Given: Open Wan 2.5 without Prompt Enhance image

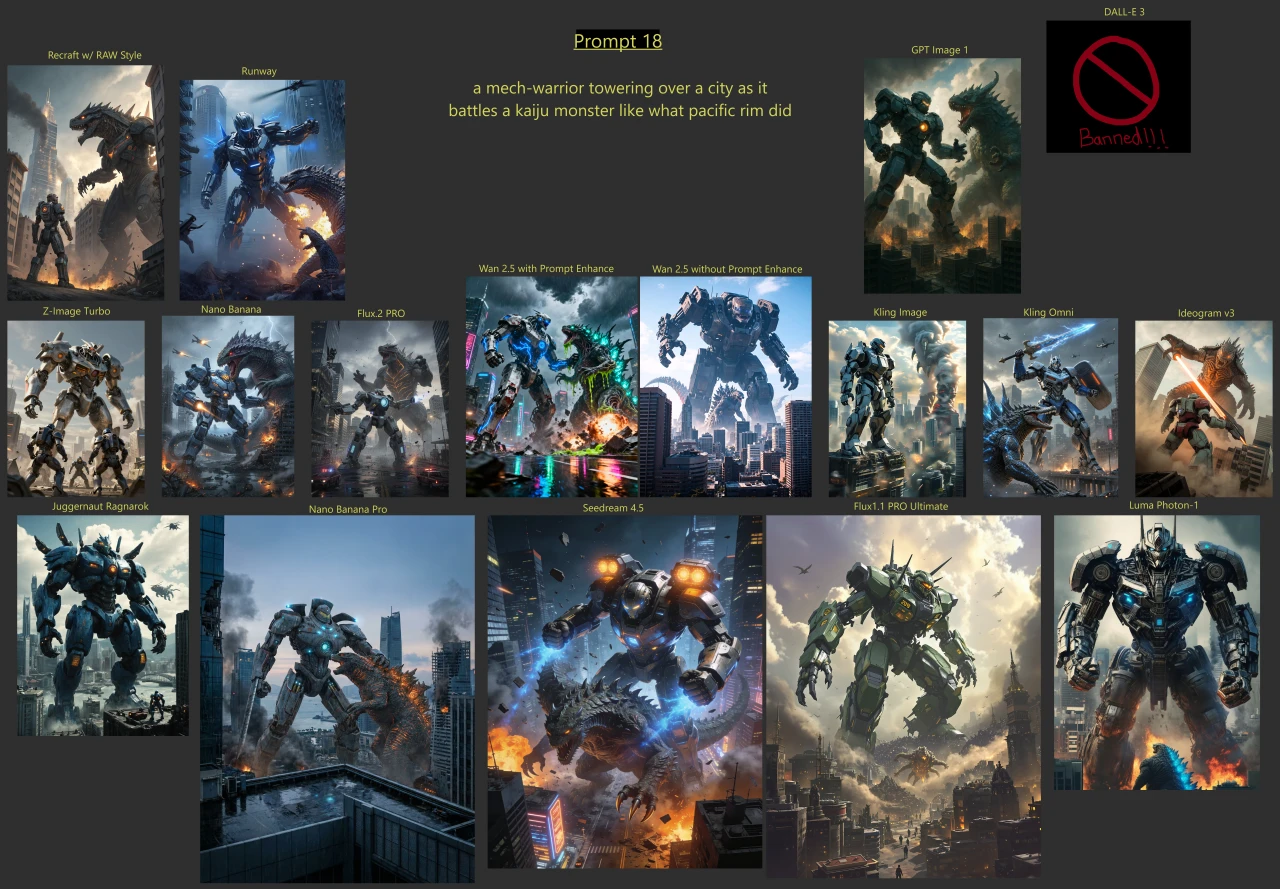Looking at the screenshot, I should [725, 388].
